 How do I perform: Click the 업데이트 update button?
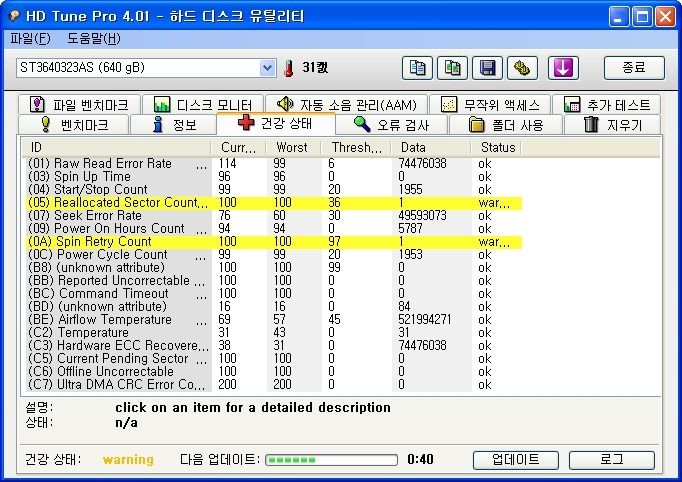[x=515, y=460]
